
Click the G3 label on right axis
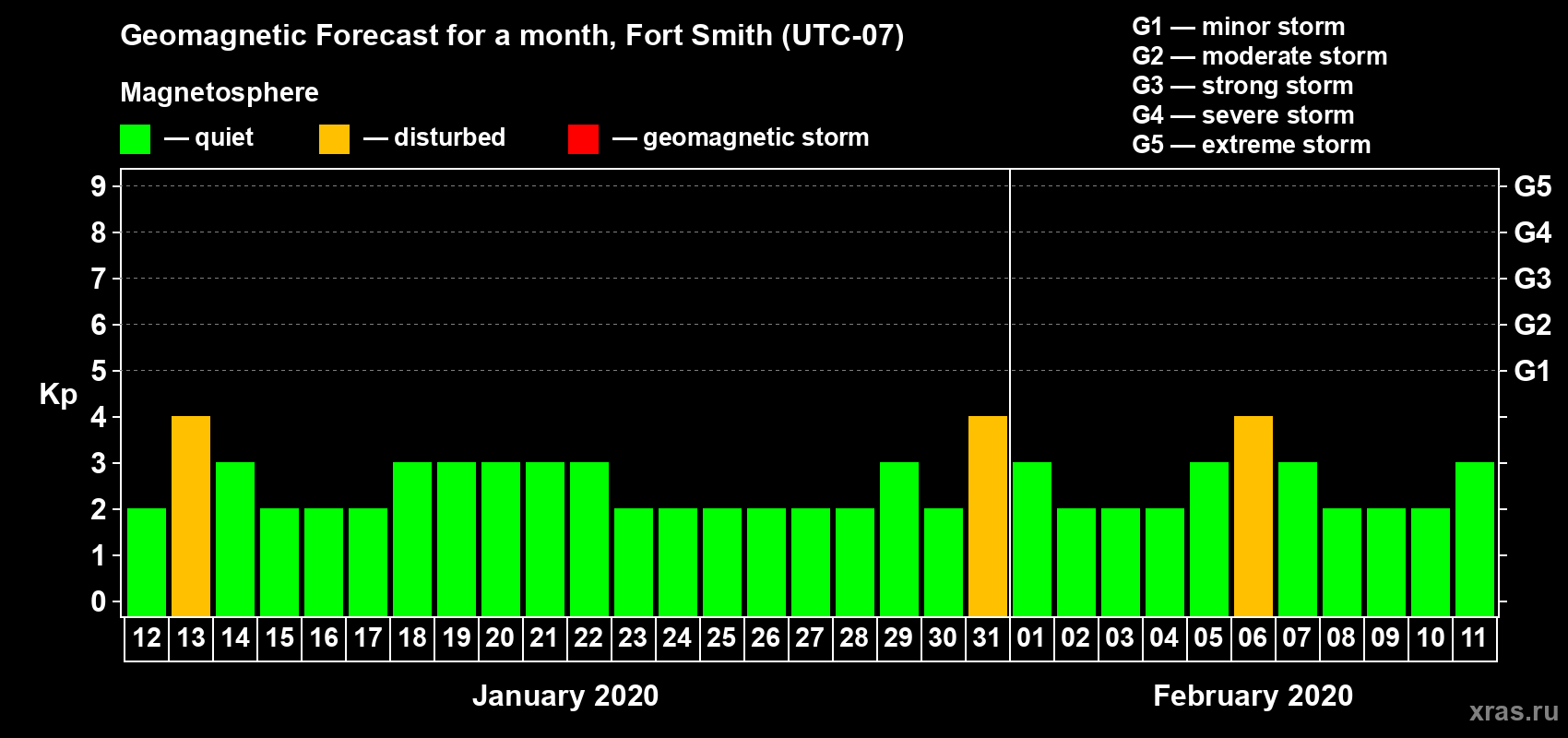click(x=1533, y=279)
